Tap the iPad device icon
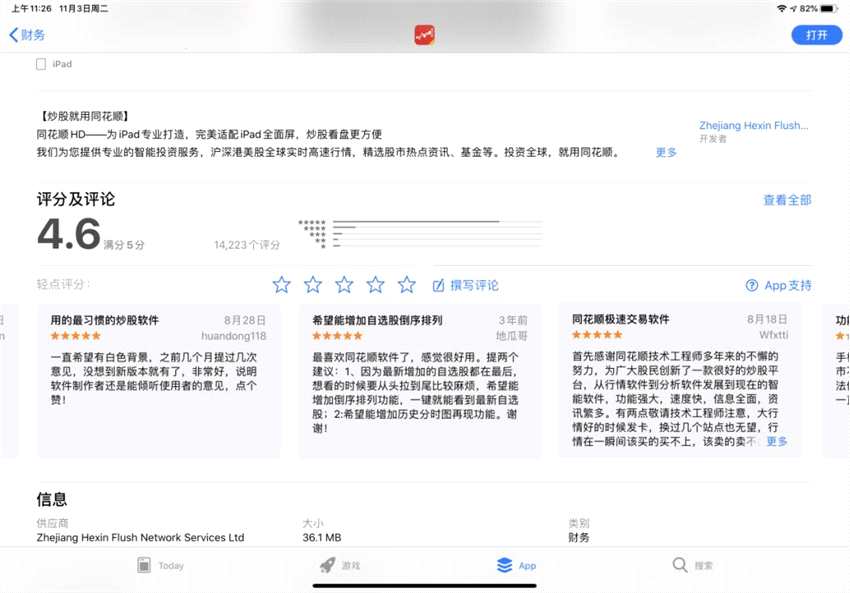 tap(41, 64)
